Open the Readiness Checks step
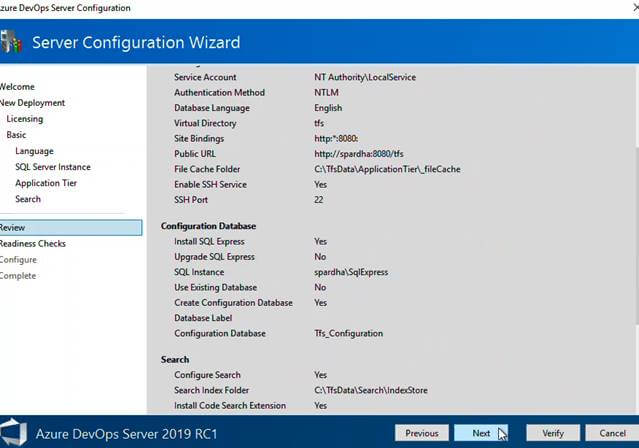 (33, 244)
